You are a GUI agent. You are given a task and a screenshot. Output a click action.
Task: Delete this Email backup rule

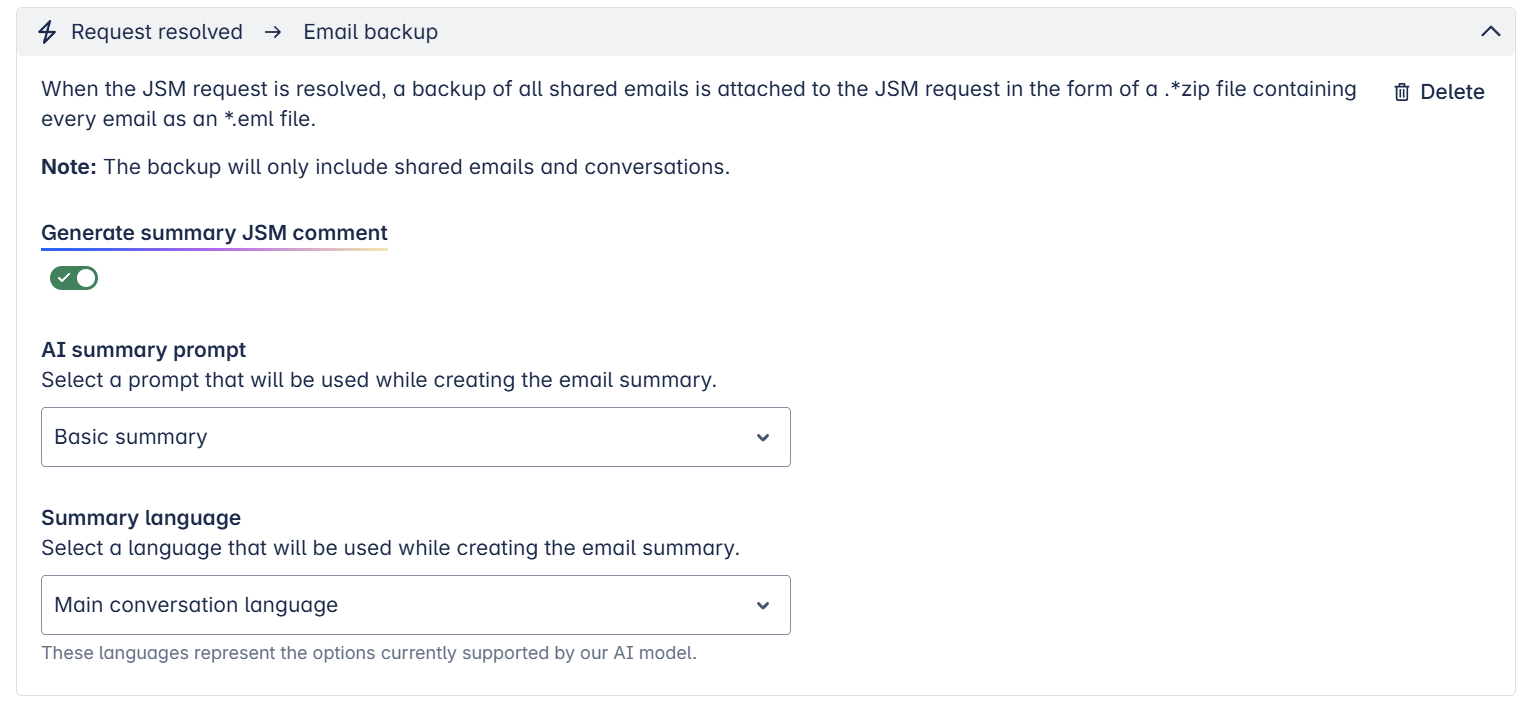pos(1439,92)
